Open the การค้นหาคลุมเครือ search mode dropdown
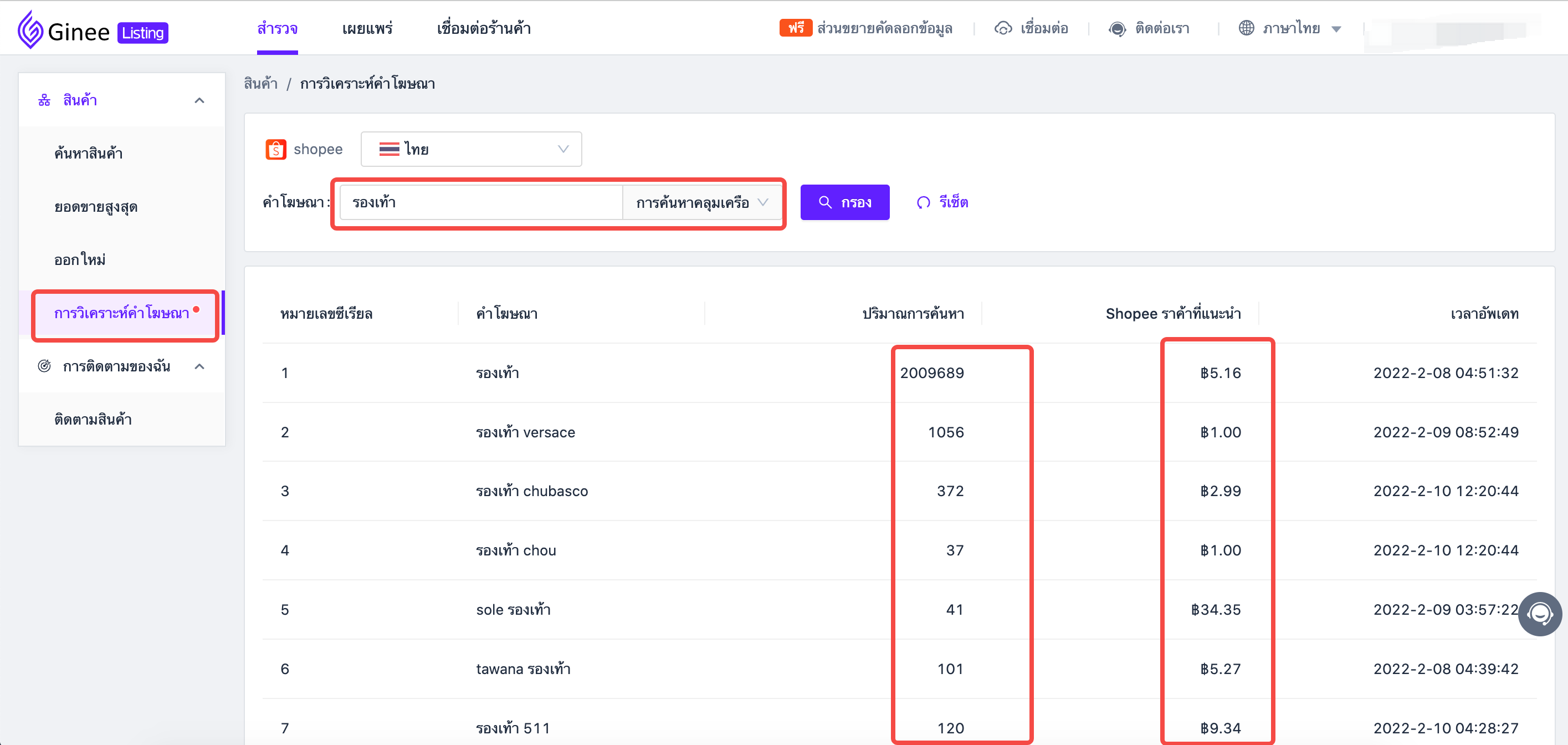 click(x=702, y=202)
